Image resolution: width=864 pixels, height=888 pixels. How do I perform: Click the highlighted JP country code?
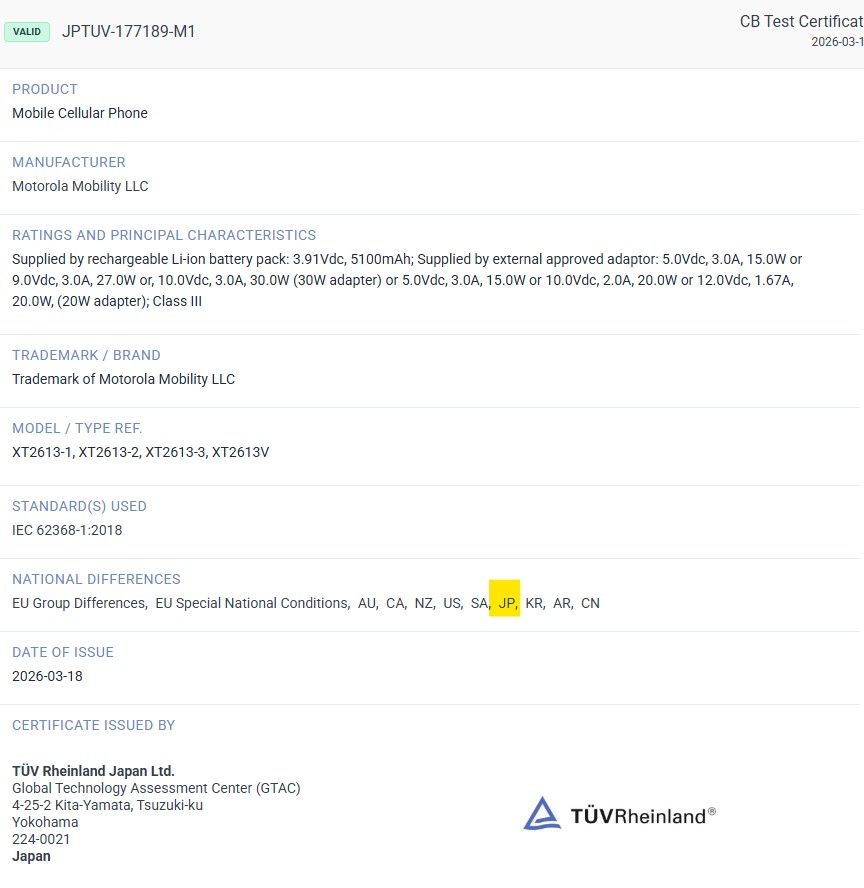(506, 603)
